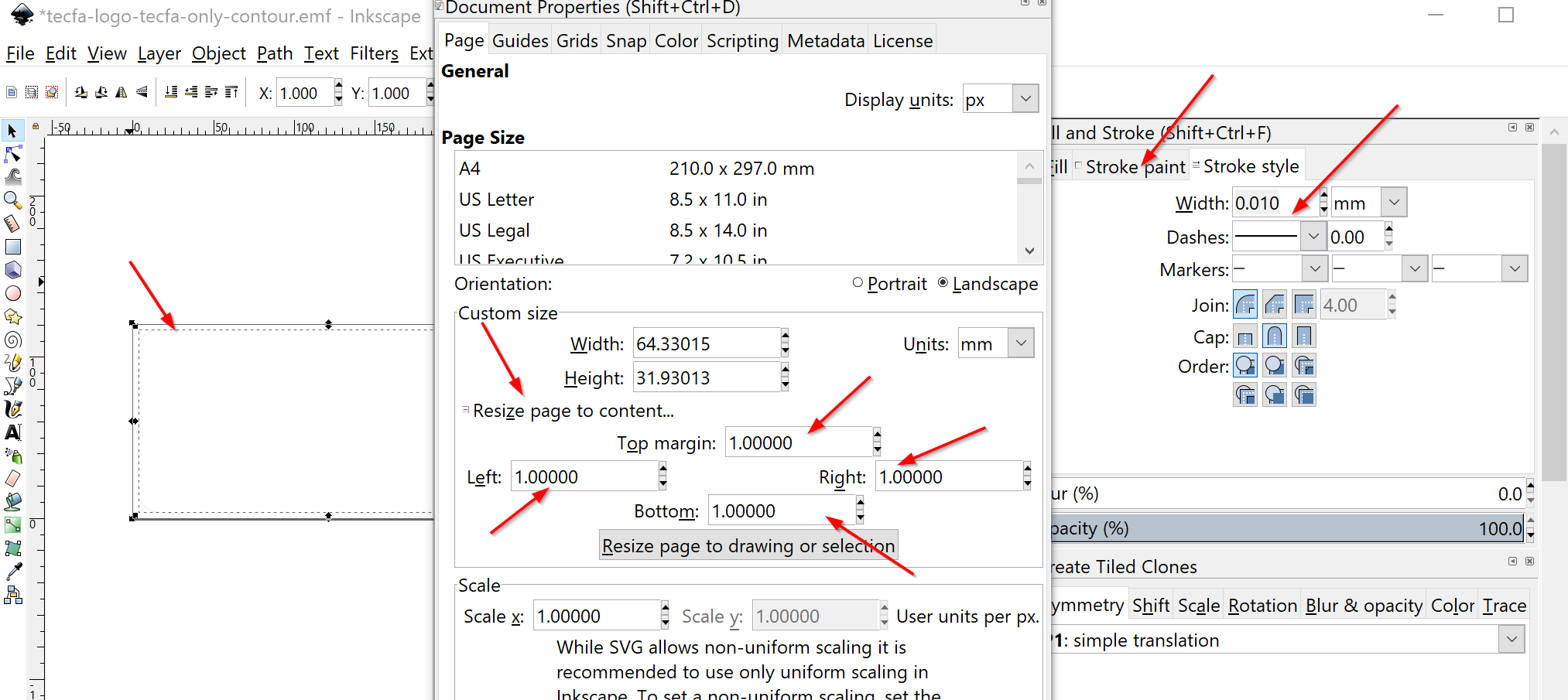Set stroke cap to butt
The height and width of the screenshot is (700, 1568).
pos(1245,336)
